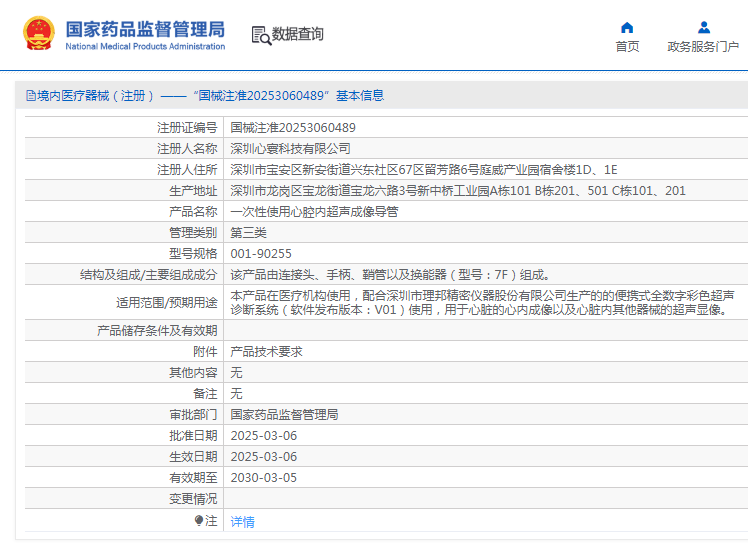Click the 无 value in 其他内容 row
This screenshot has width=748, height=543.
(236, 372)
